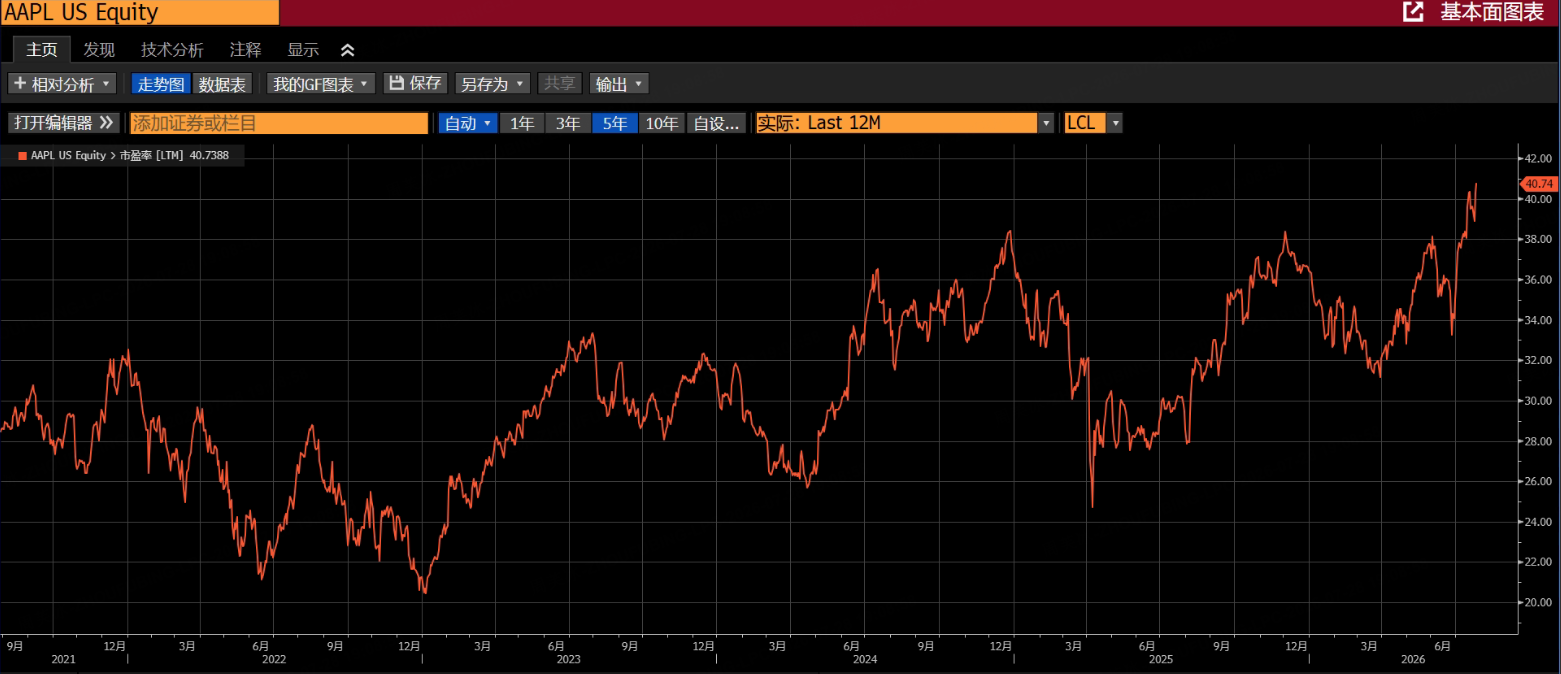Click the floppy disk 保存 icon
This screenshot has width=1561, height=674.
pyautogui.click(x=396, y=83)
